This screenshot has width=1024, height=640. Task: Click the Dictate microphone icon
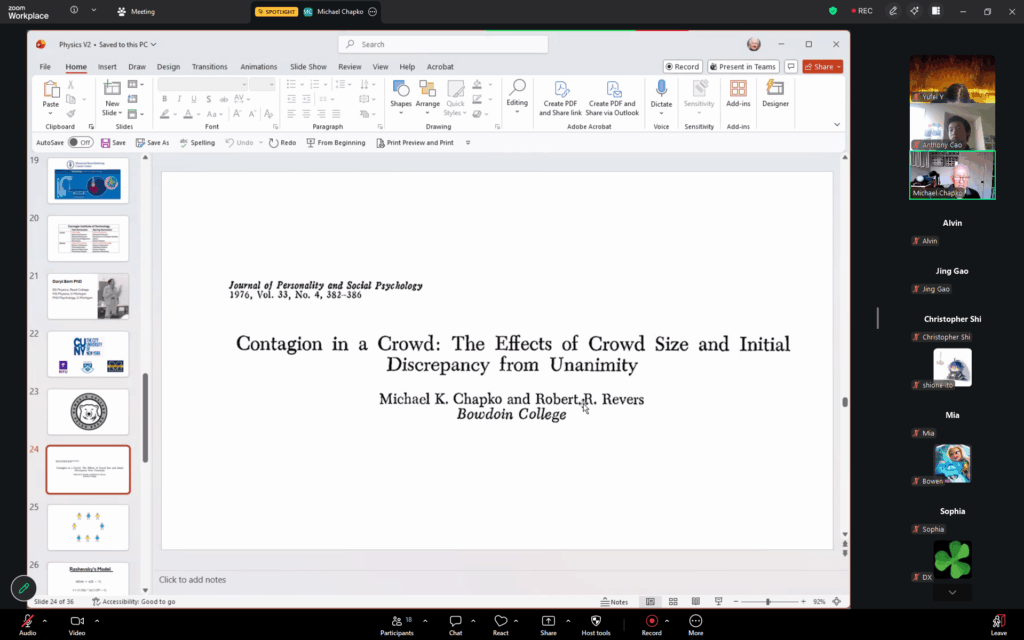point(661,89)
